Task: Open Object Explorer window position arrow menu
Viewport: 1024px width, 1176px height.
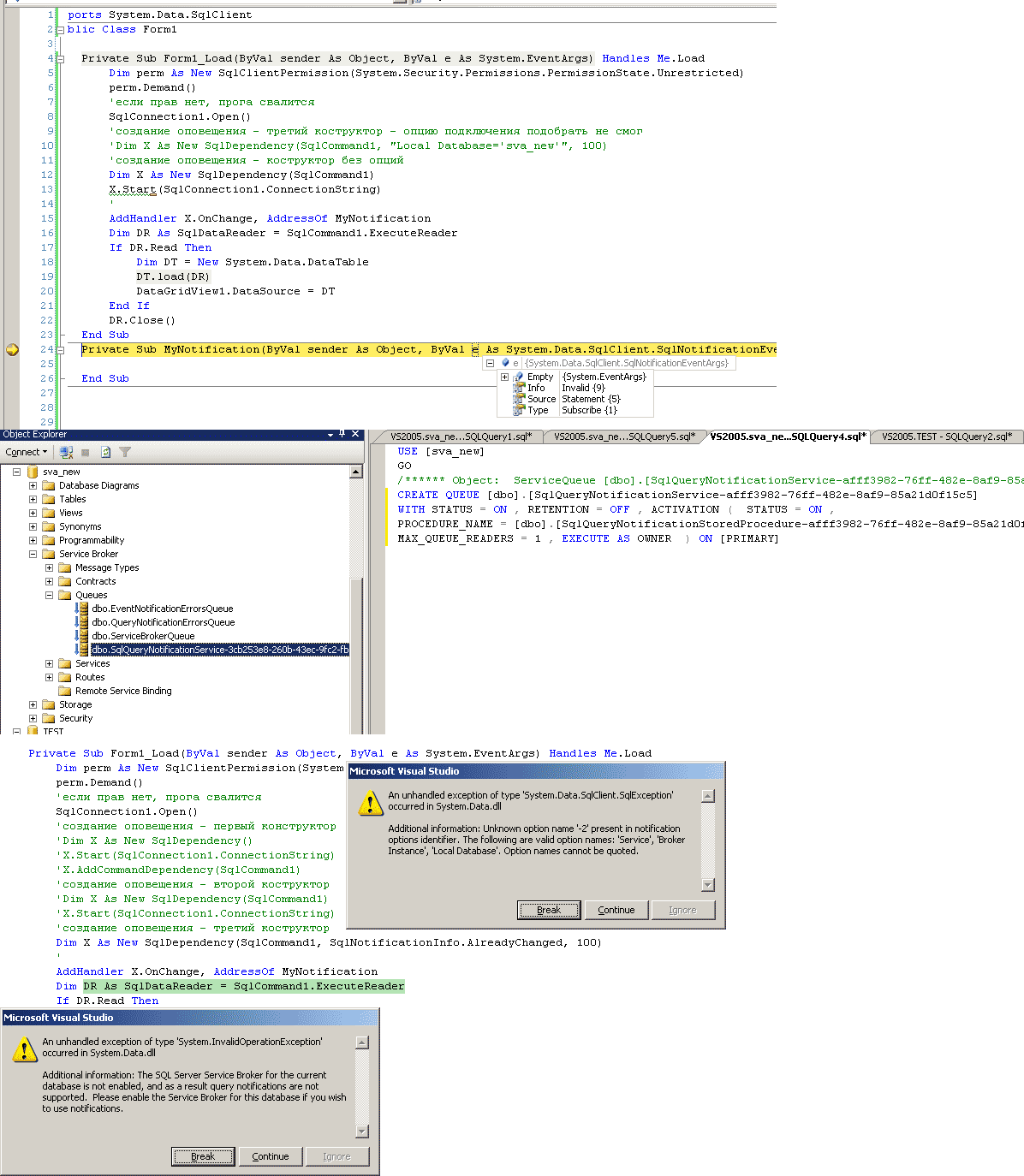Action: point(330,435)
